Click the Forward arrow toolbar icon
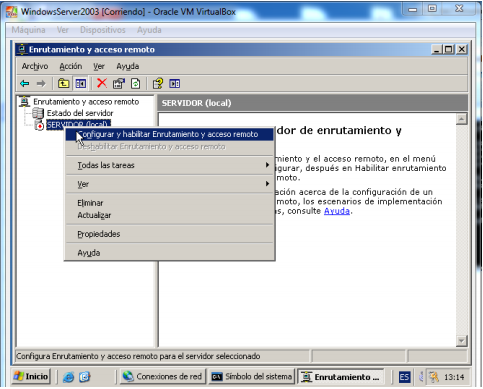This screenshot has width=483, height=389. click(x=41, y=83)
